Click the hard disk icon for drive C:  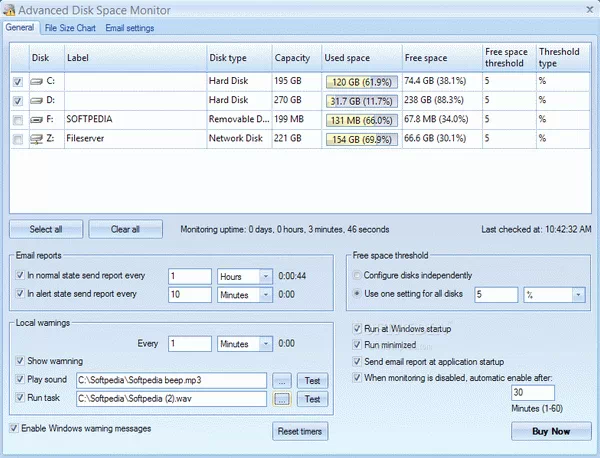pos(36,81)
